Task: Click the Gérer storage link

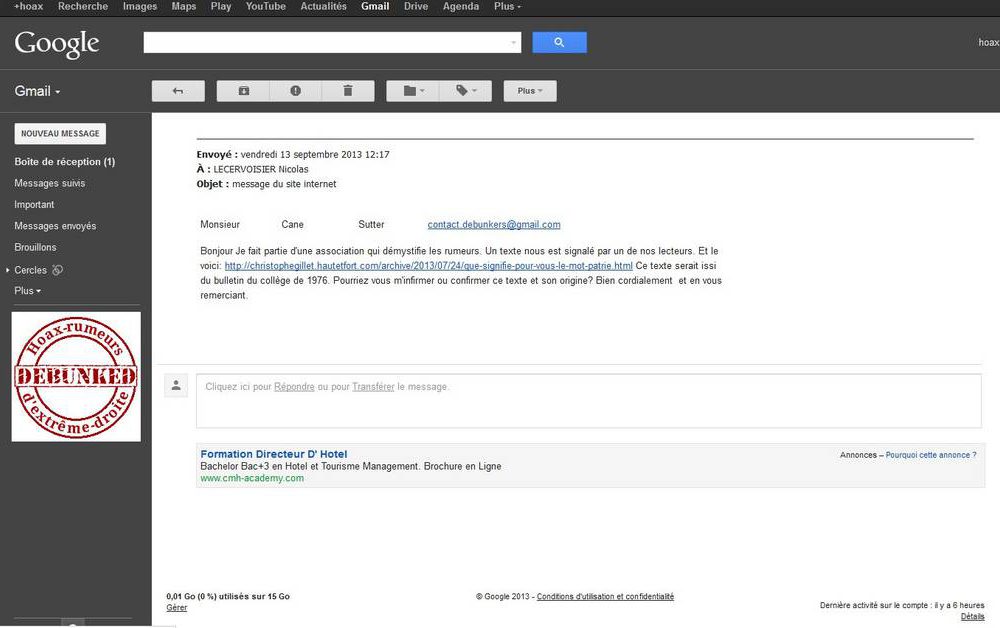Action: (177, 608)
